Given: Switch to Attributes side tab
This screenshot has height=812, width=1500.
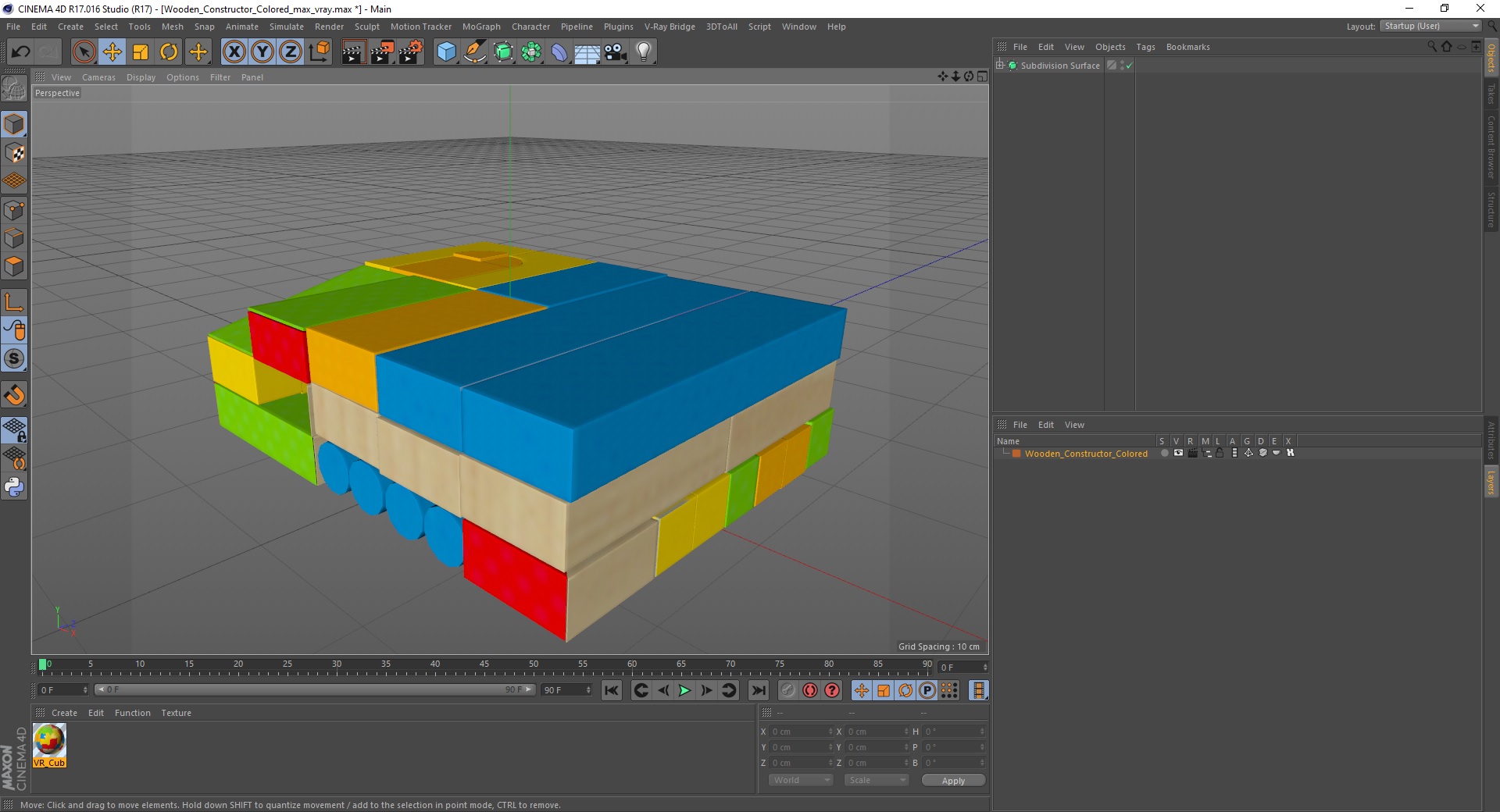Looking at the screenshot, I should tap(1491, 440).
